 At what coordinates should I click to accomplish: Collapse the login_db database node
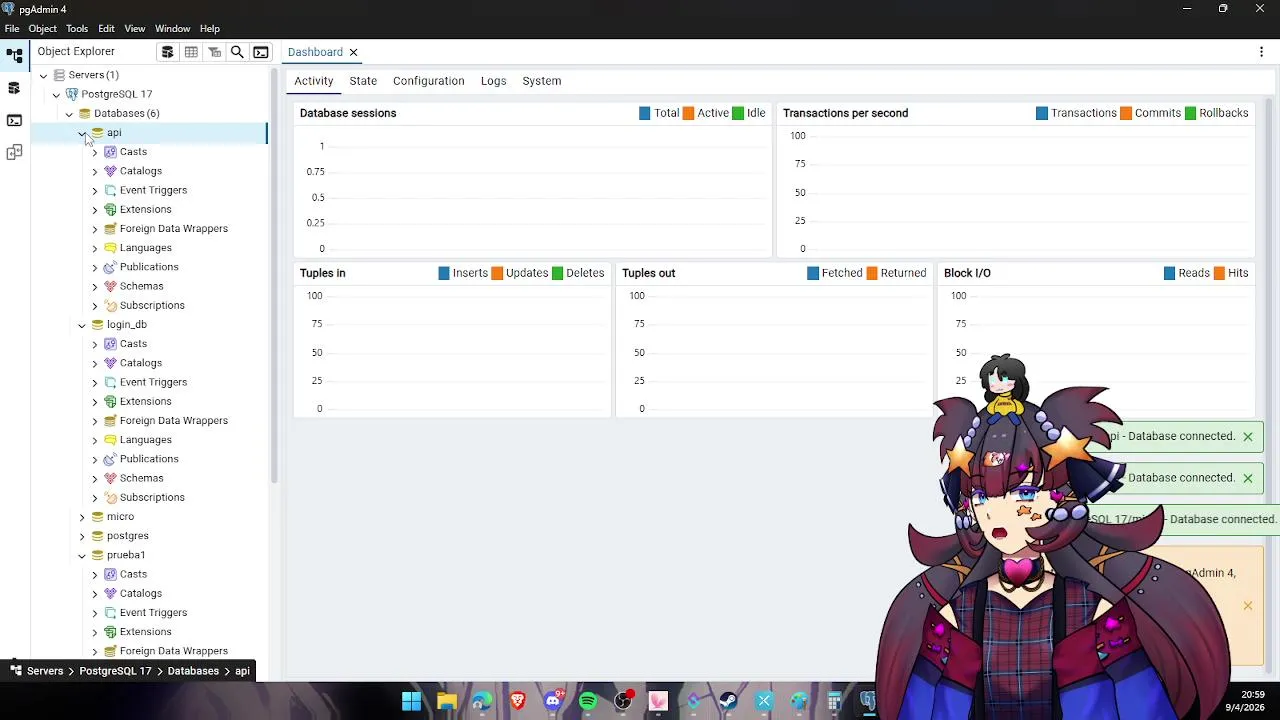82,325
